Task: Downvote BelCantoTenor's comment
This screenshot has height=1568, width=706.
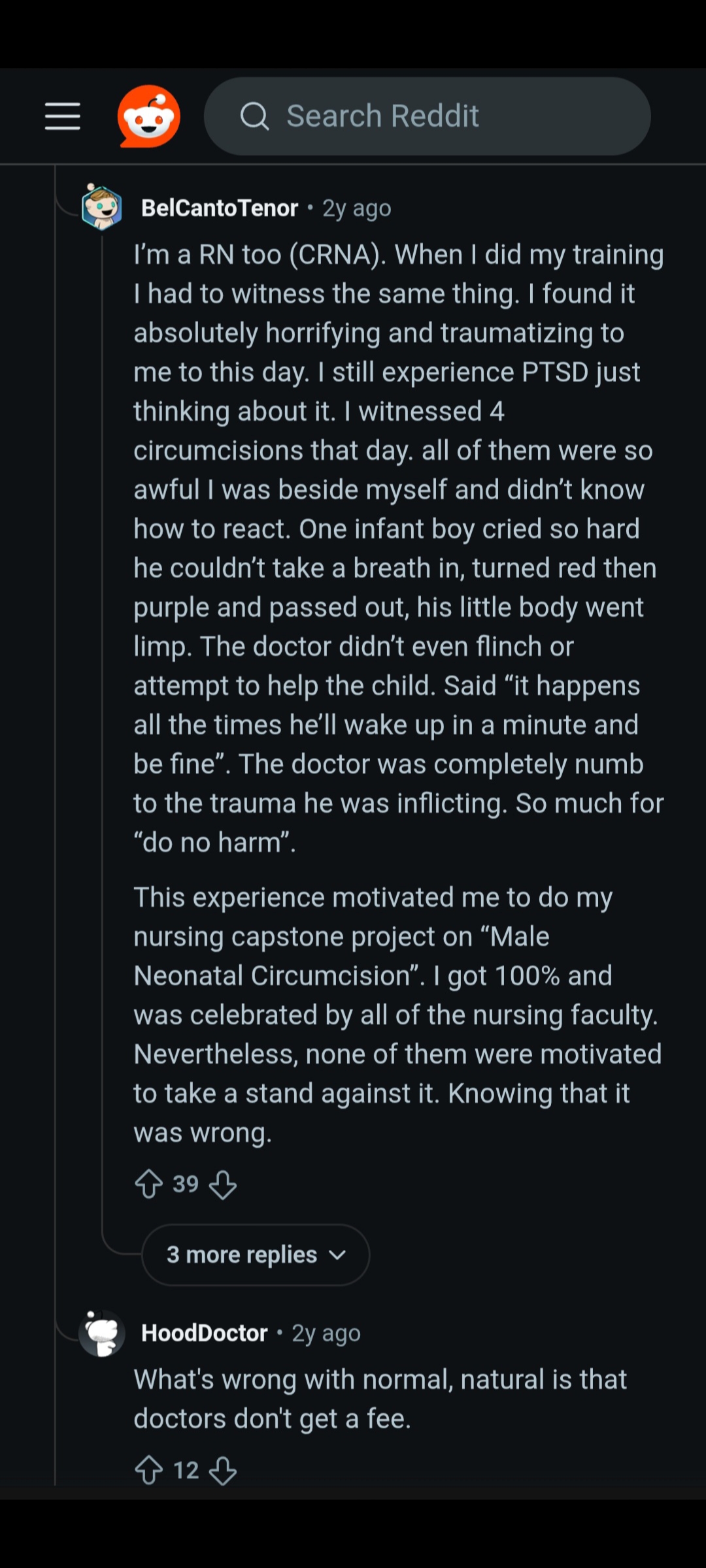Action: click(222, 1183)
